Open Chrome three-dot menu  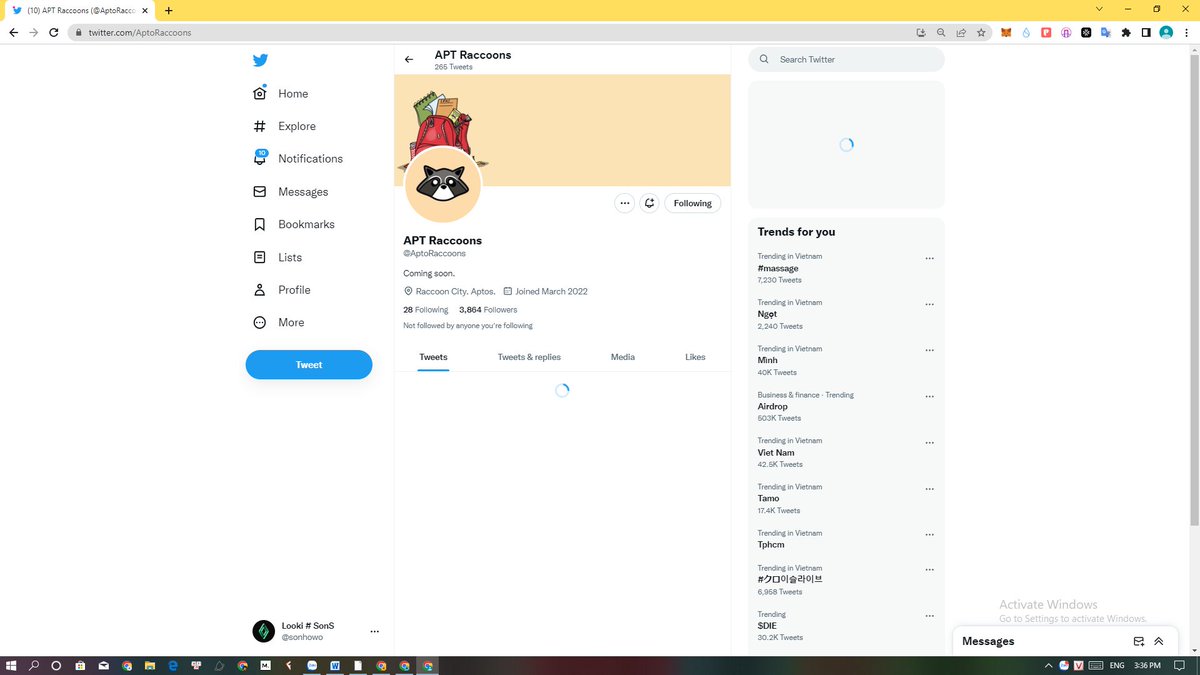(x=1186, y=32)
